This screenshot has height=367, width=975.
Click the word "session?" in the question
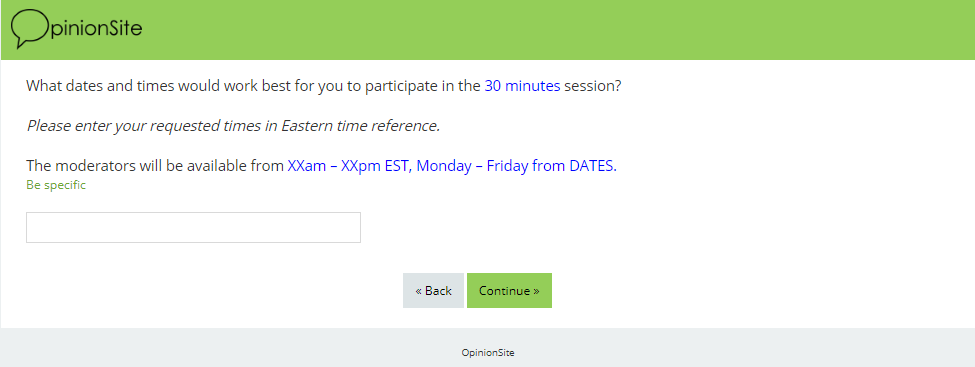[x=593, y=86]
